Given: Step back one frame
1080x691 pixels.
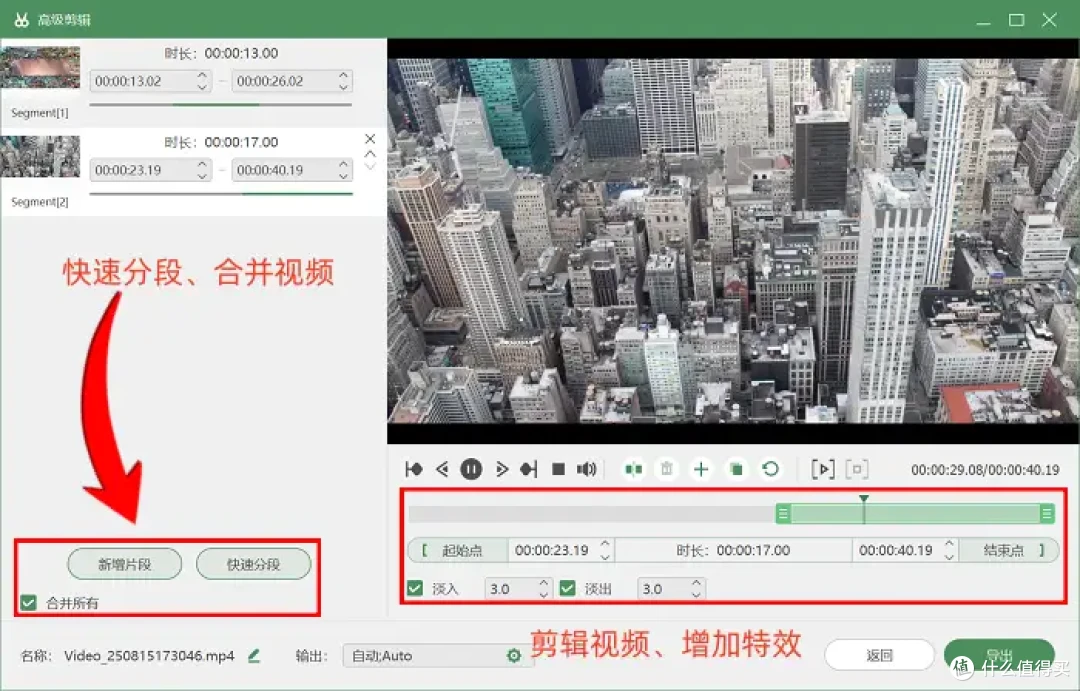Looking at the screenshot, I should (x=442, y=469).
